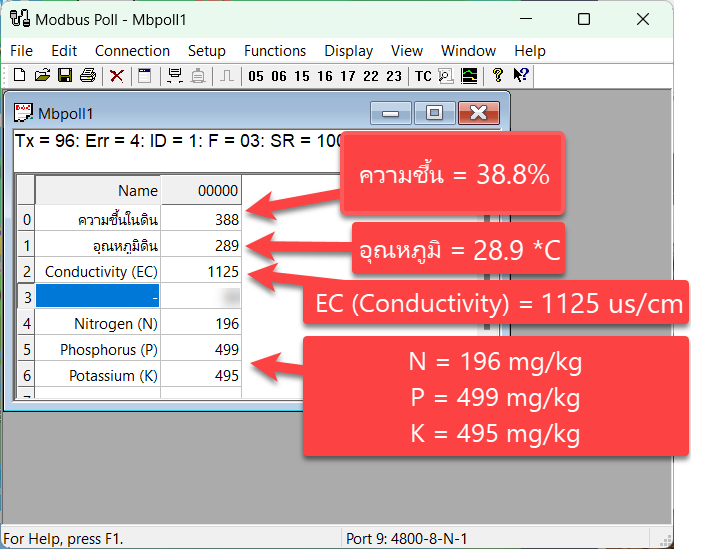Open the Display menu
The width and height of the screenshot is (706, 549).
point(348,51)
